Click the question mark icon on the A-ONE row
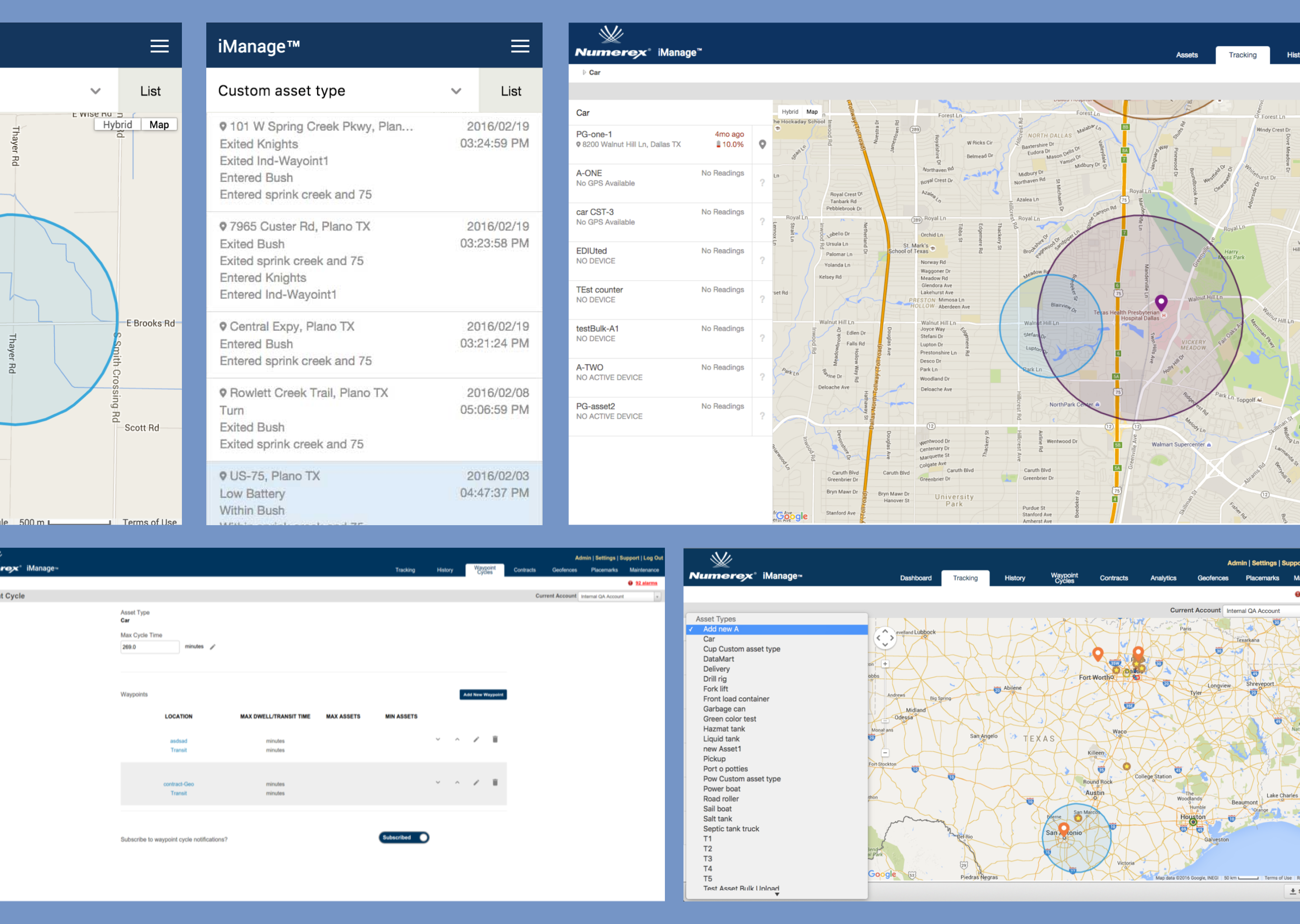Screen dimensions: 1300x924 click(762, 183)
